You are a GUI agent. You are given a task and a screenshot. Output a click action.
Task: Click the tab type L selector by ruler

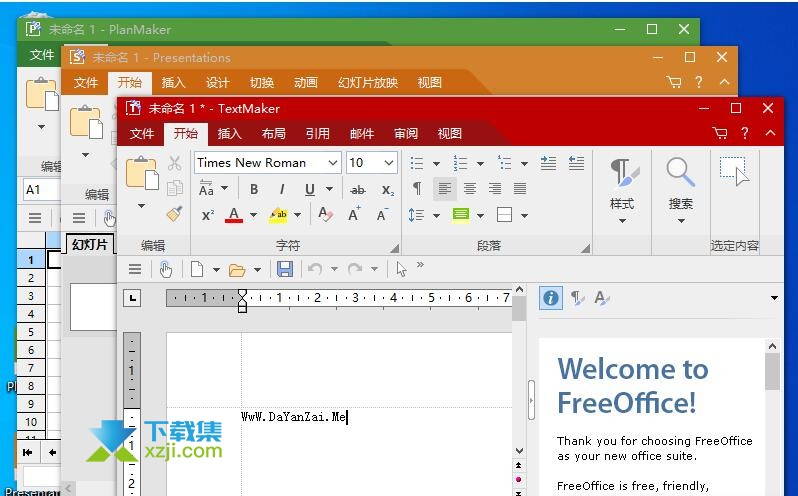132,298
